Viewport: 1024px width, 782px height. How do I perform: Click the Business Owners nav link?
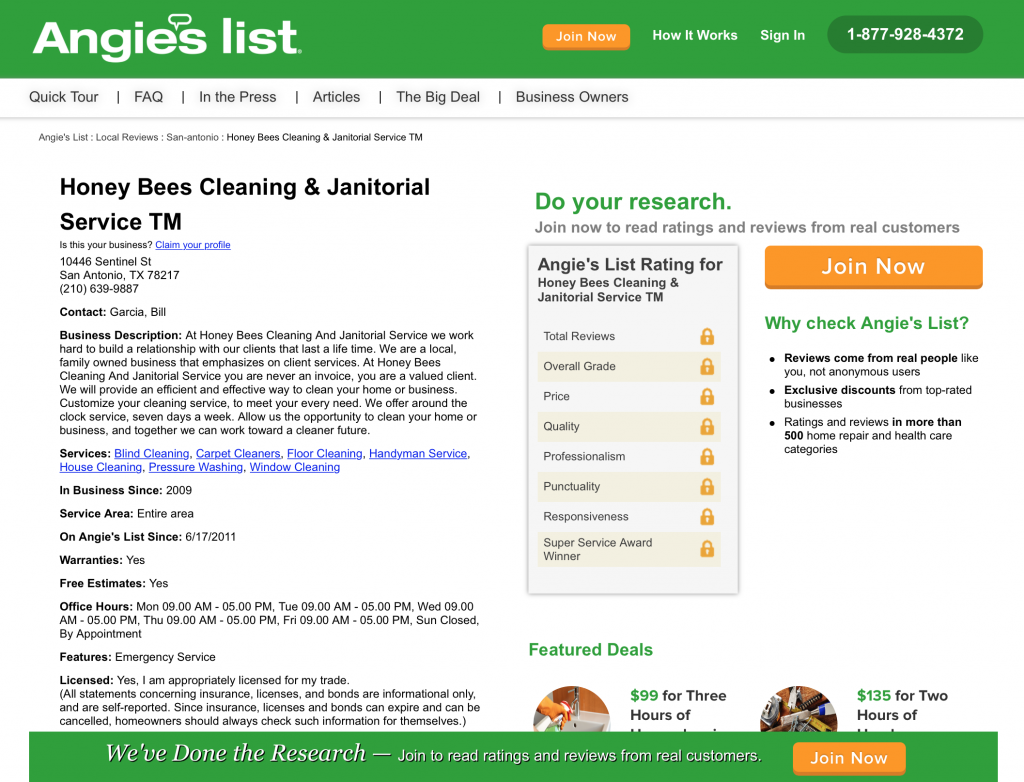tap(572, 97)
